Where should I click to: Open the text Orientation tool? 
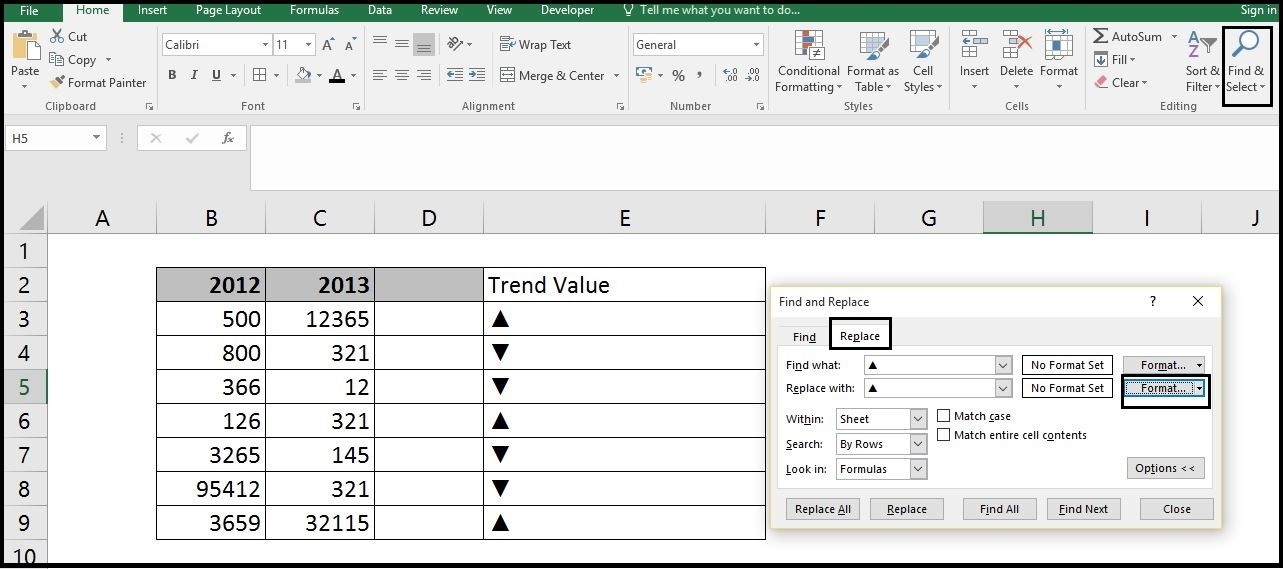(456, 44)
